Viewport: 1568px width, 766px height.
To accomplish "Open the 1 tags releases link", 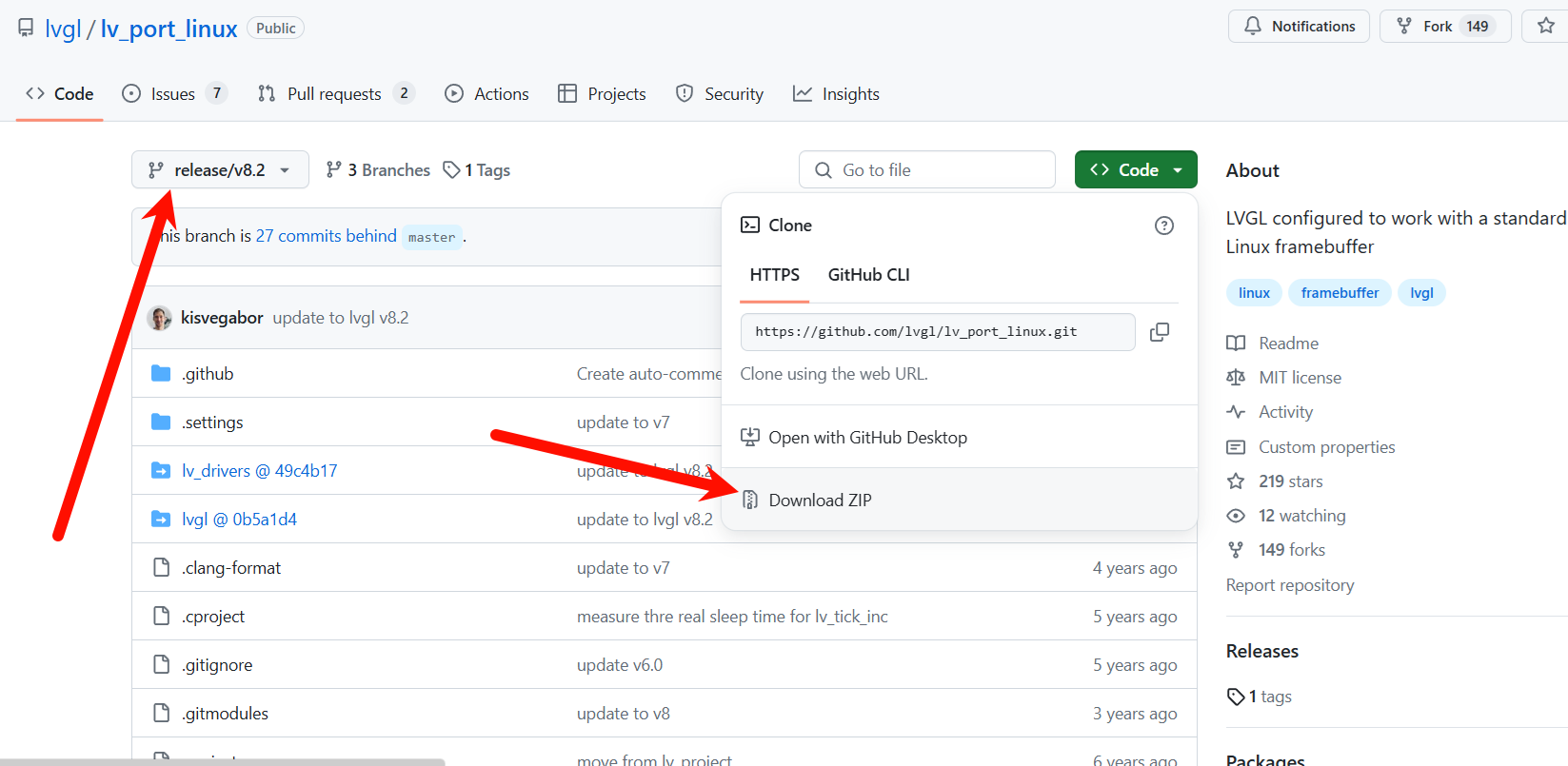I will (x=1260, y=697).
